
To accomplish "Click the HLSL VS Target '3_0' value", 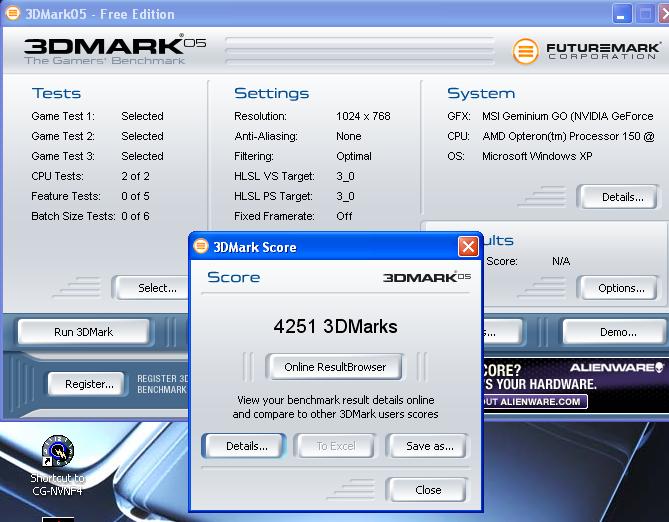I will pyautogui.click(x=345, y=176).
